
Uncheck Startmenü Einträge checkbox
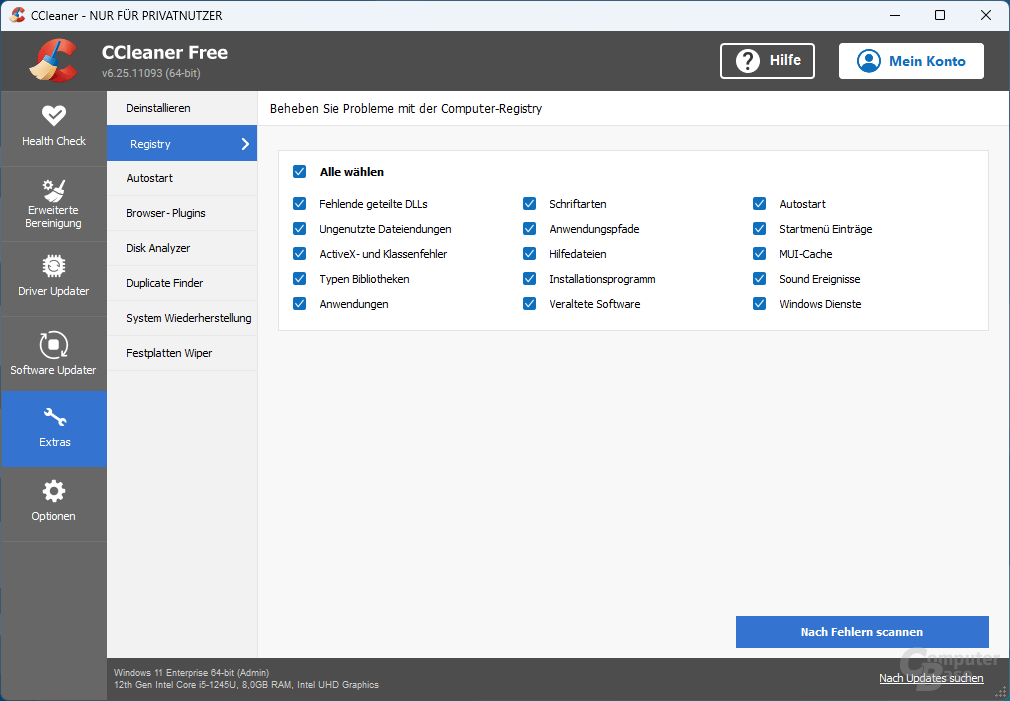759,229
